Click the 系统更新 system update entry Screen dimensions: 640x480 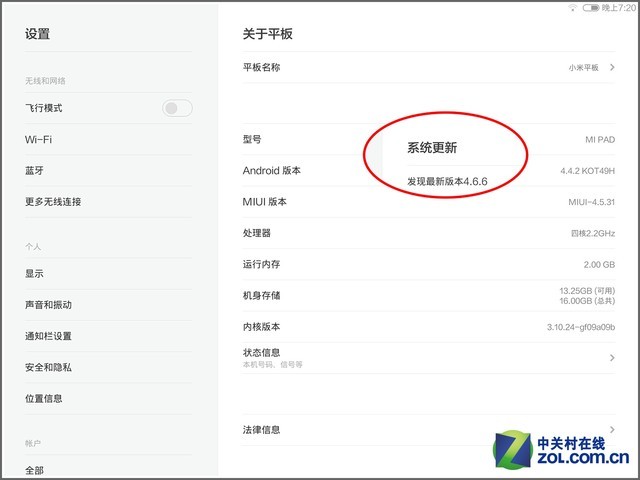(432, 148)
